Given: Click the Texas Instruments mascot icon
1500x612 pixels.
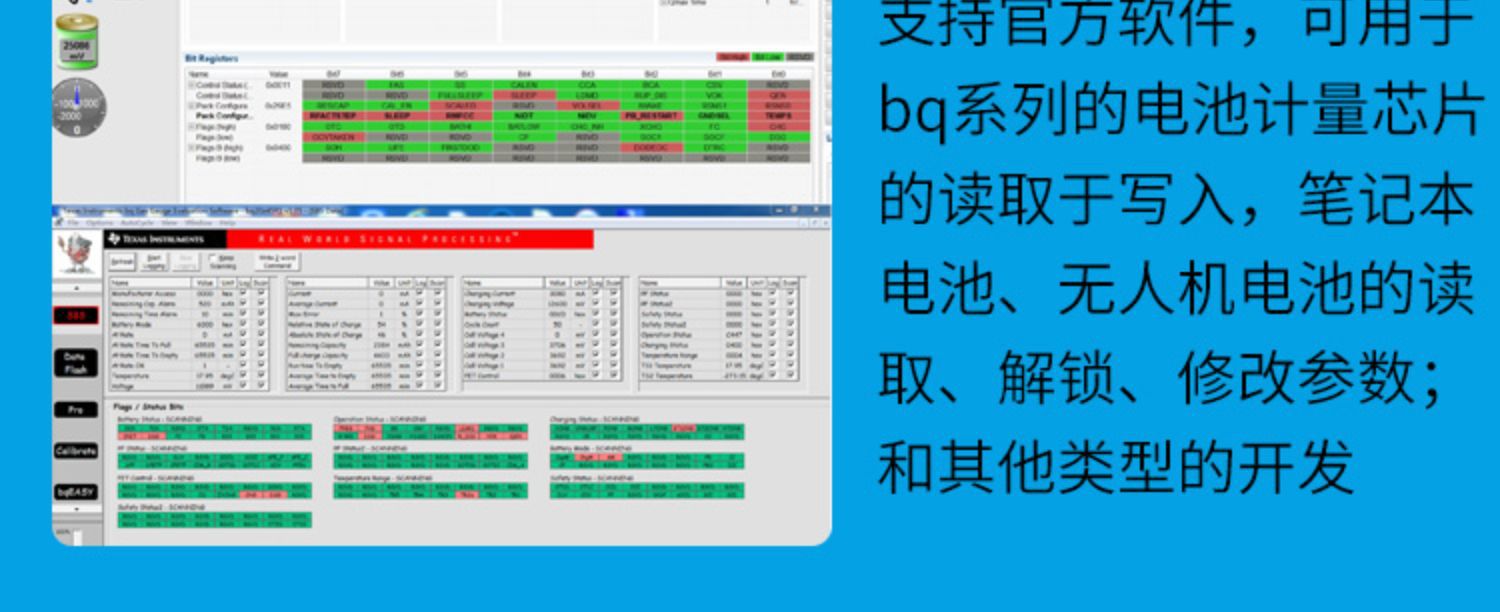Looking at the screenshot, I should pyautogui.click(x=76, y=252).
